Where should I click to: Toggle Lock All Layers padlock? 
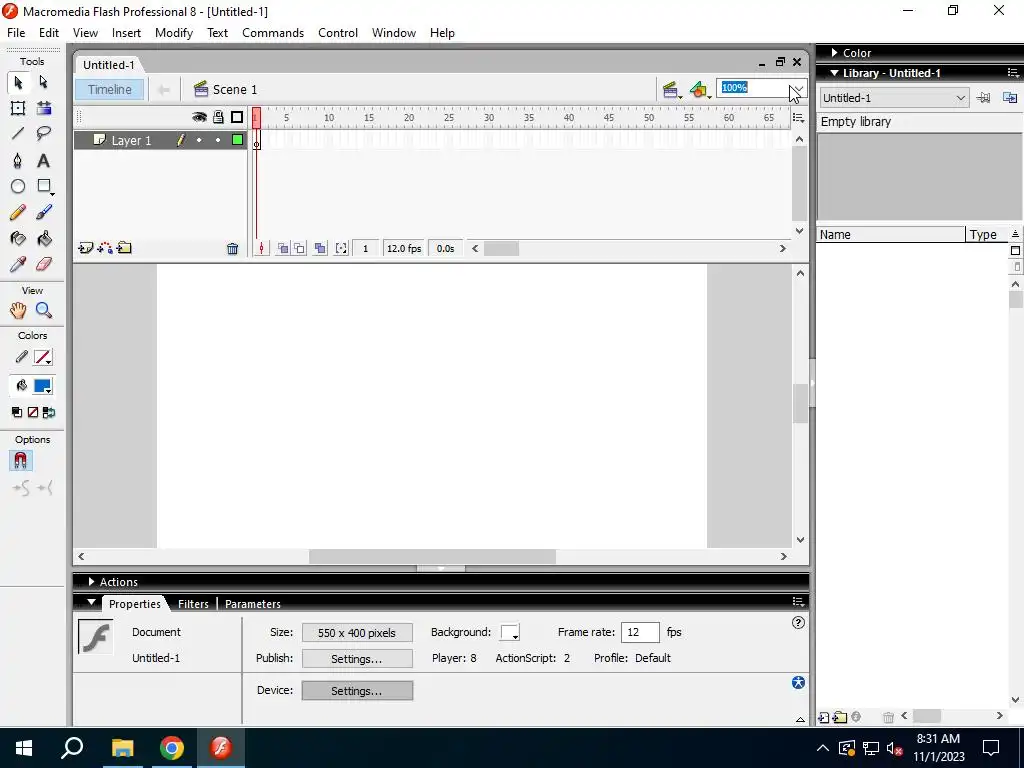point(218,117)
